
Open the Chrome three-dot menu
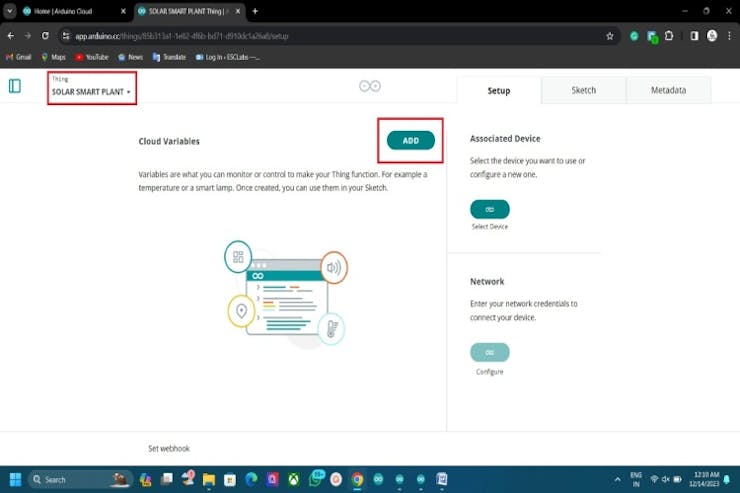tap(729, 36)
